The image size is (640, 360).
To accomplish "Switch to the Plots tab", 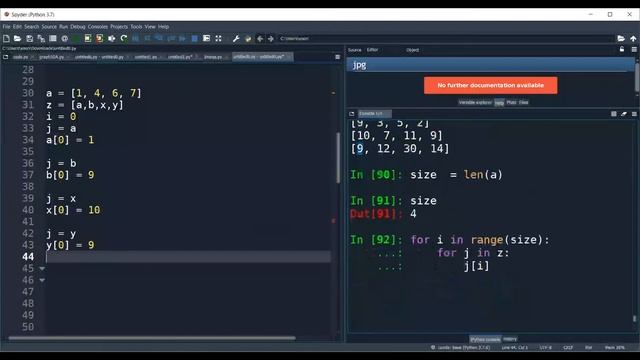I will [x=511, y=102].
